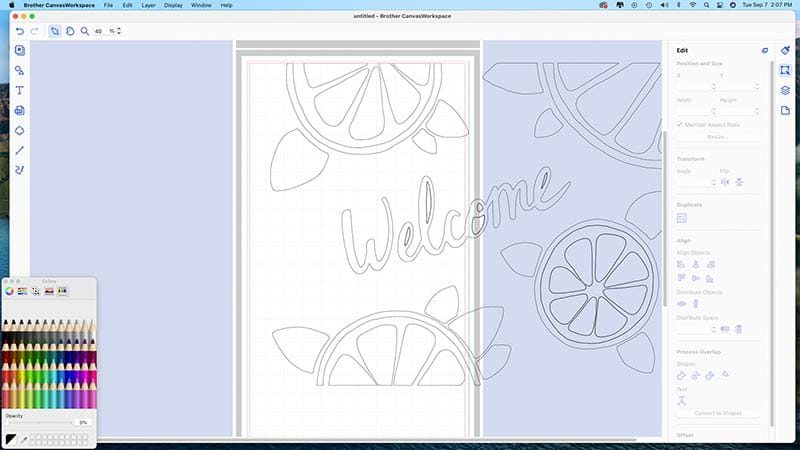This screenshot has height=450, width=800.
Task: Open the Layer menu
Action: [148, 6]
